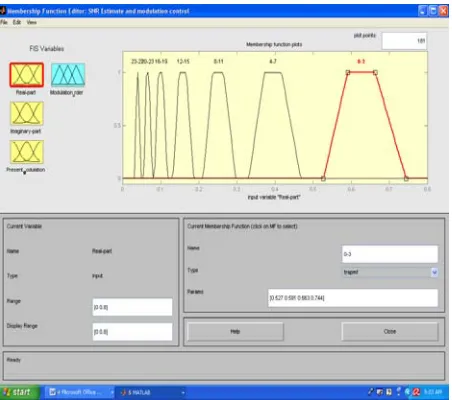The width and height of the screenshot is (452, 400).
Task: Click the plot points input field
Action: click(404, 41)
